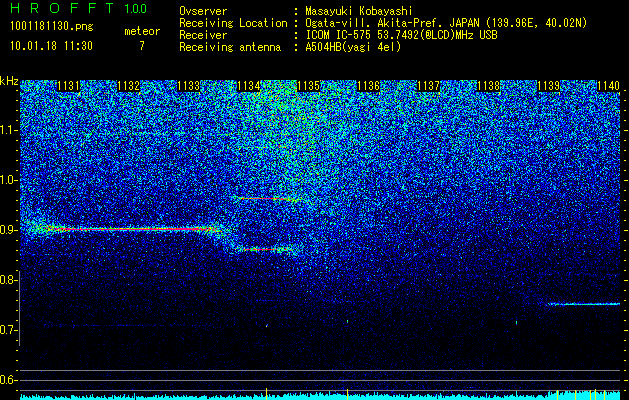The width and height of the screenshot is (629, 400).
Task: Click the 1133 time marker
Action: pos(189,86)
